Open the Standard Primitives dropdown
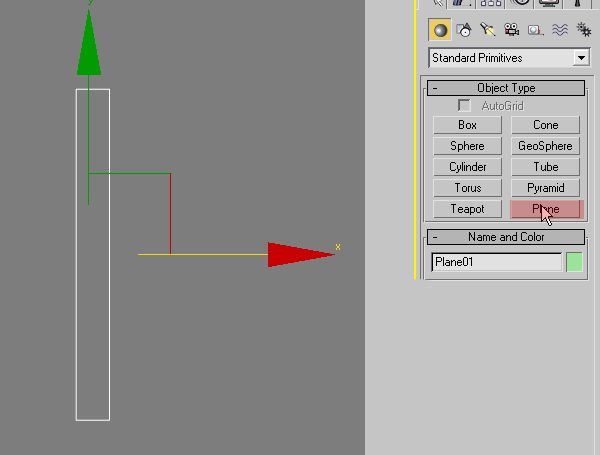Screen dimensions: 600x455 581,58
